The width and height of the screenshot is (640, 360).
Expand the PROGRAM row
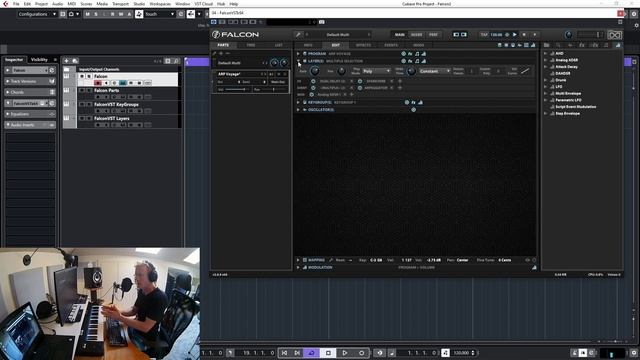(298, 54)
